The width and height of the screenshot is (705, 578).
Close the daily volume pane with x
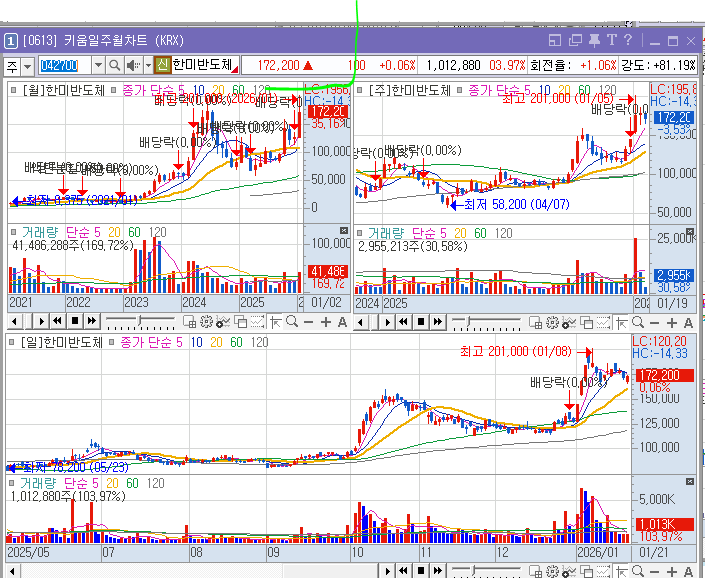[x=690, y=481]
